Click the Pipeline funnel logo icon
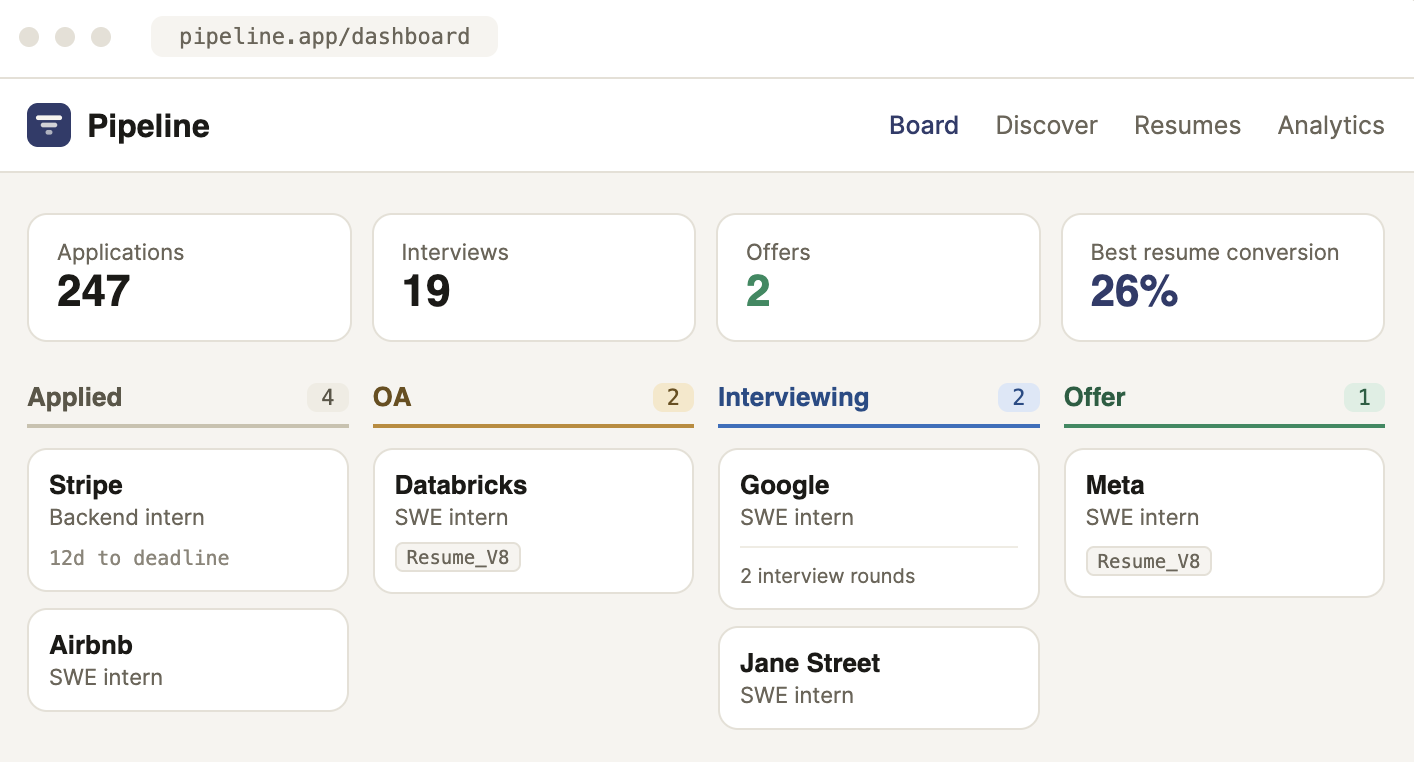Image resolution: width=1414 pixels, height=762 pixels. click(x=49, y=125)
